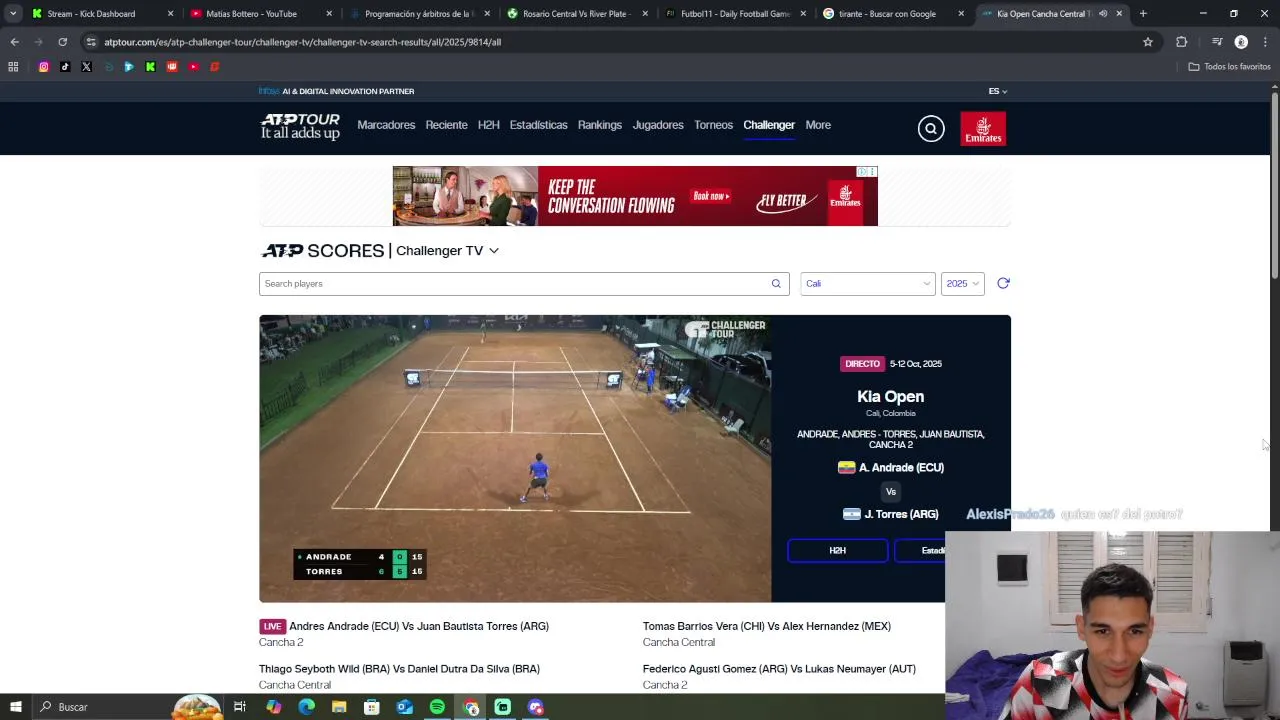
Task: Open the Chrome profile avatar
Action: click(1241, 42)
